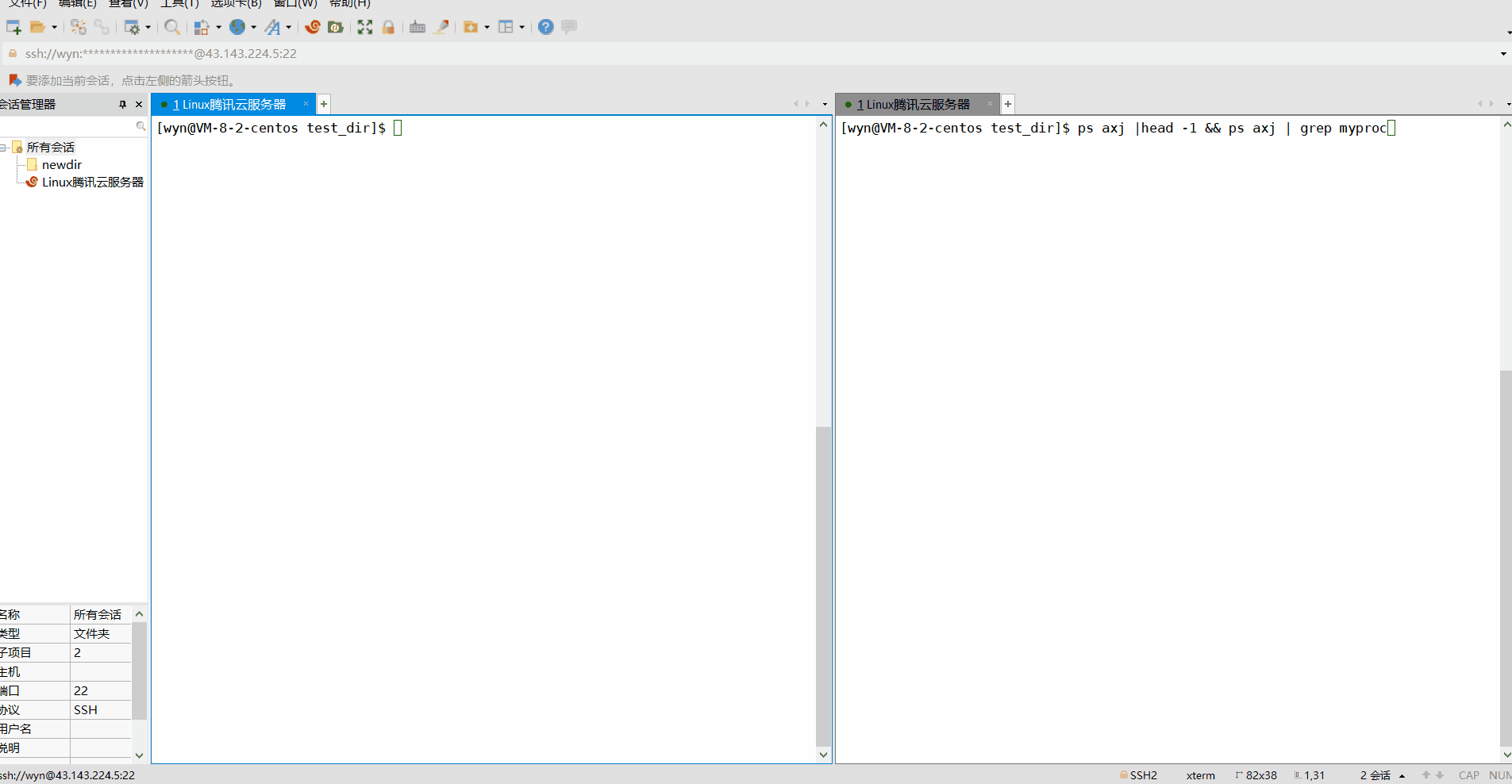This screenshot has width=1512, height=784.
Task: Open the font dropdown arrow
Action: coord(289,28)
